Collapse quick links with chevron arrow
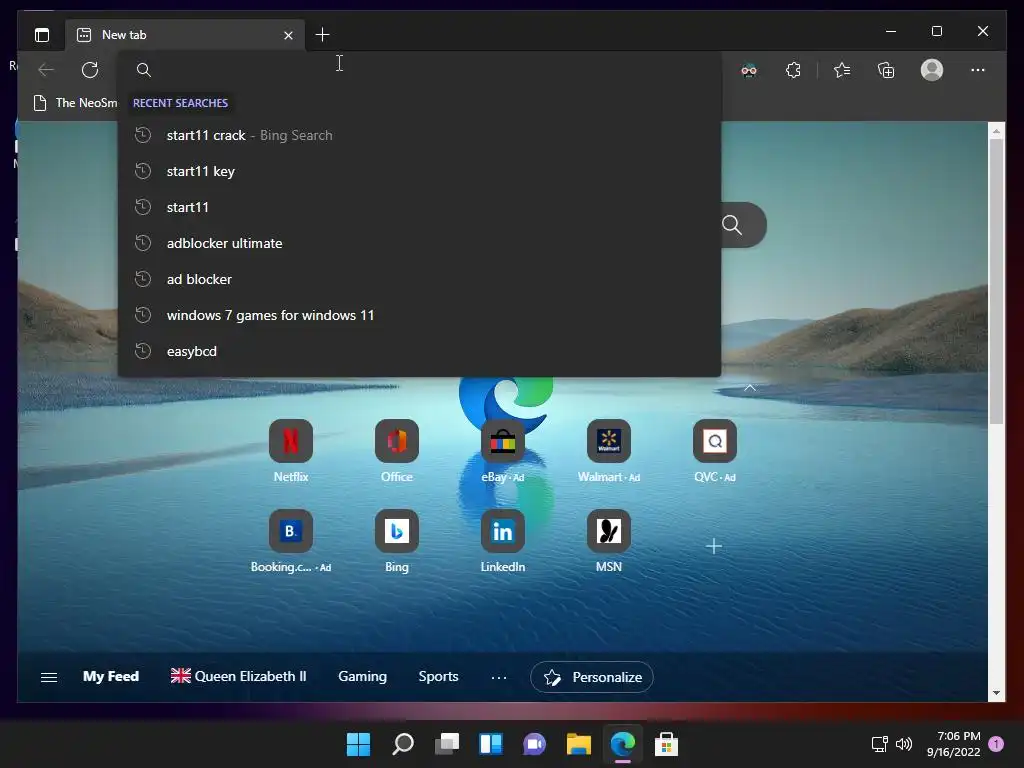 point(750,388)
